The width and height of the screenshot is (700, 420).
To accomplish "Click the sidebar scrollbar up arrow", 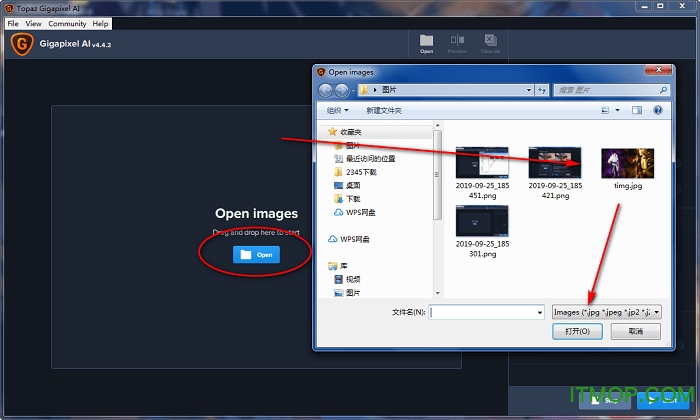I will tap(438, 125).
